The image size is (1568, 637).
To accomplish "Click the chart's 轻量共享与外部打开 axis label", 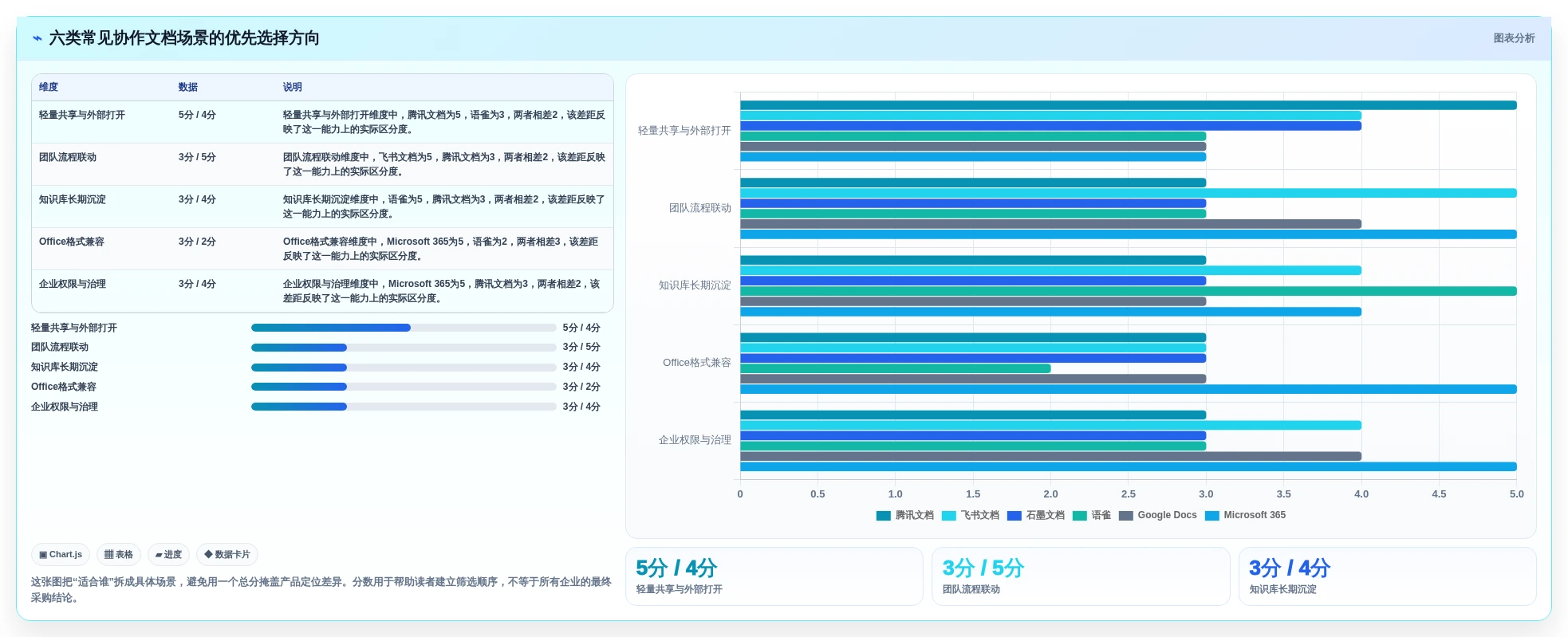I will (x=684, y=131).
